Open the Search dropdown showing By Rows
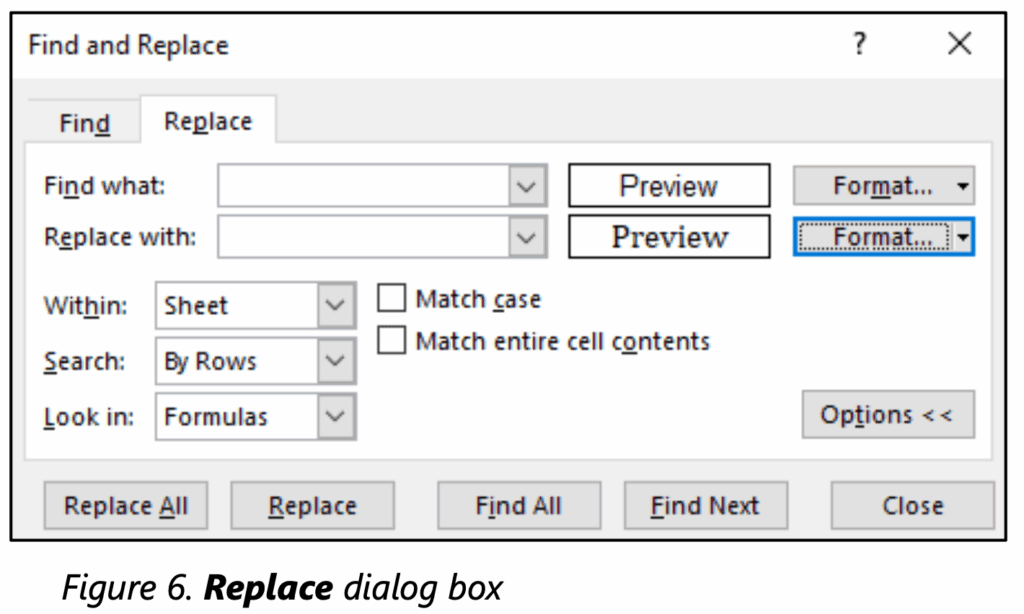Image resolution: width=1024 pixels, height=614 pixels. point(335,361)
